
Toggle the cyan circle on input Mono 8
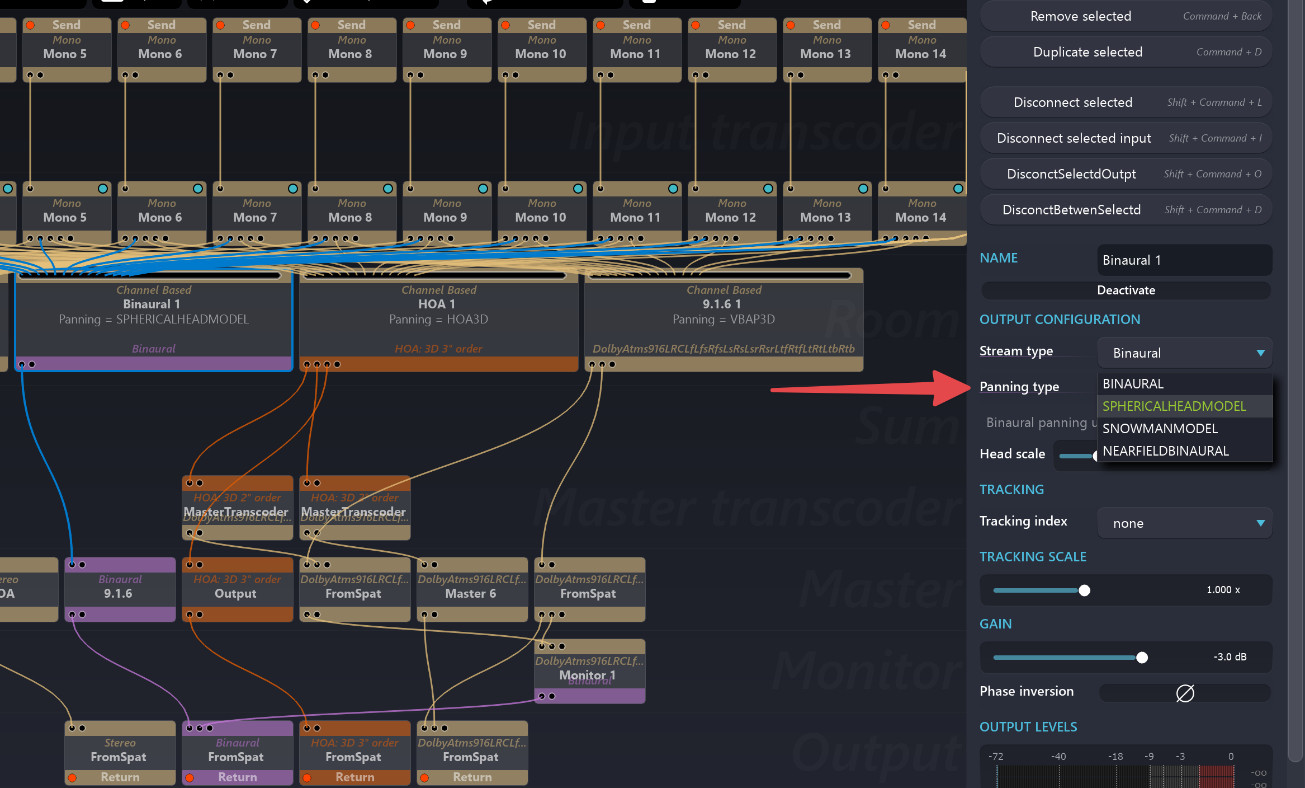387,188
